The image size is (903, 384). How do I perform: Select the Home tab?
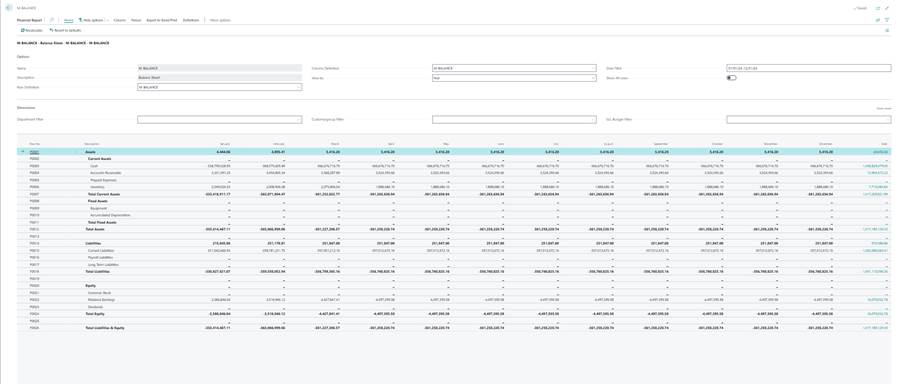coord(69,20)
